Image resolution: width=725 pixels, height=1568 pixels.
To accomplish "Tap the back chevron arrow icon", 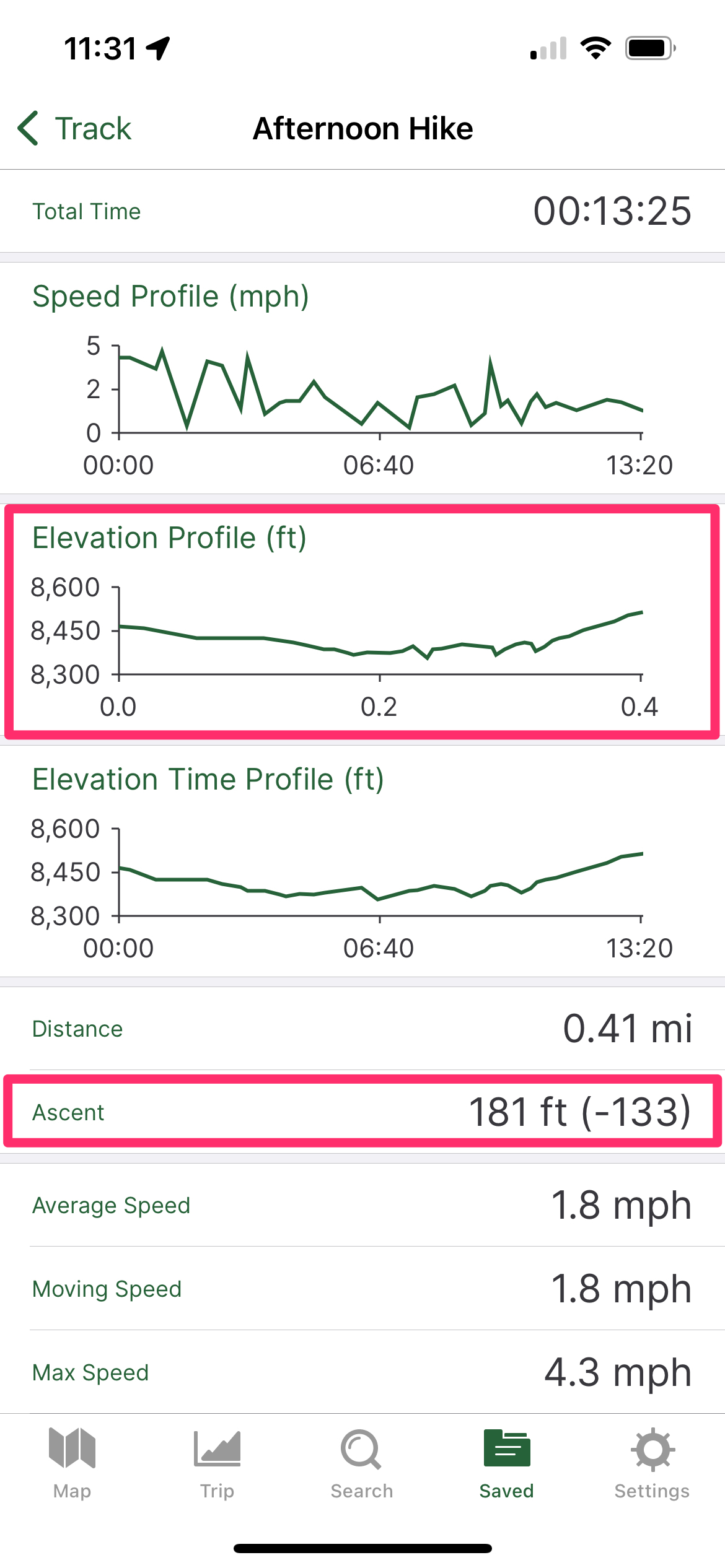I will tap(29, 128).
